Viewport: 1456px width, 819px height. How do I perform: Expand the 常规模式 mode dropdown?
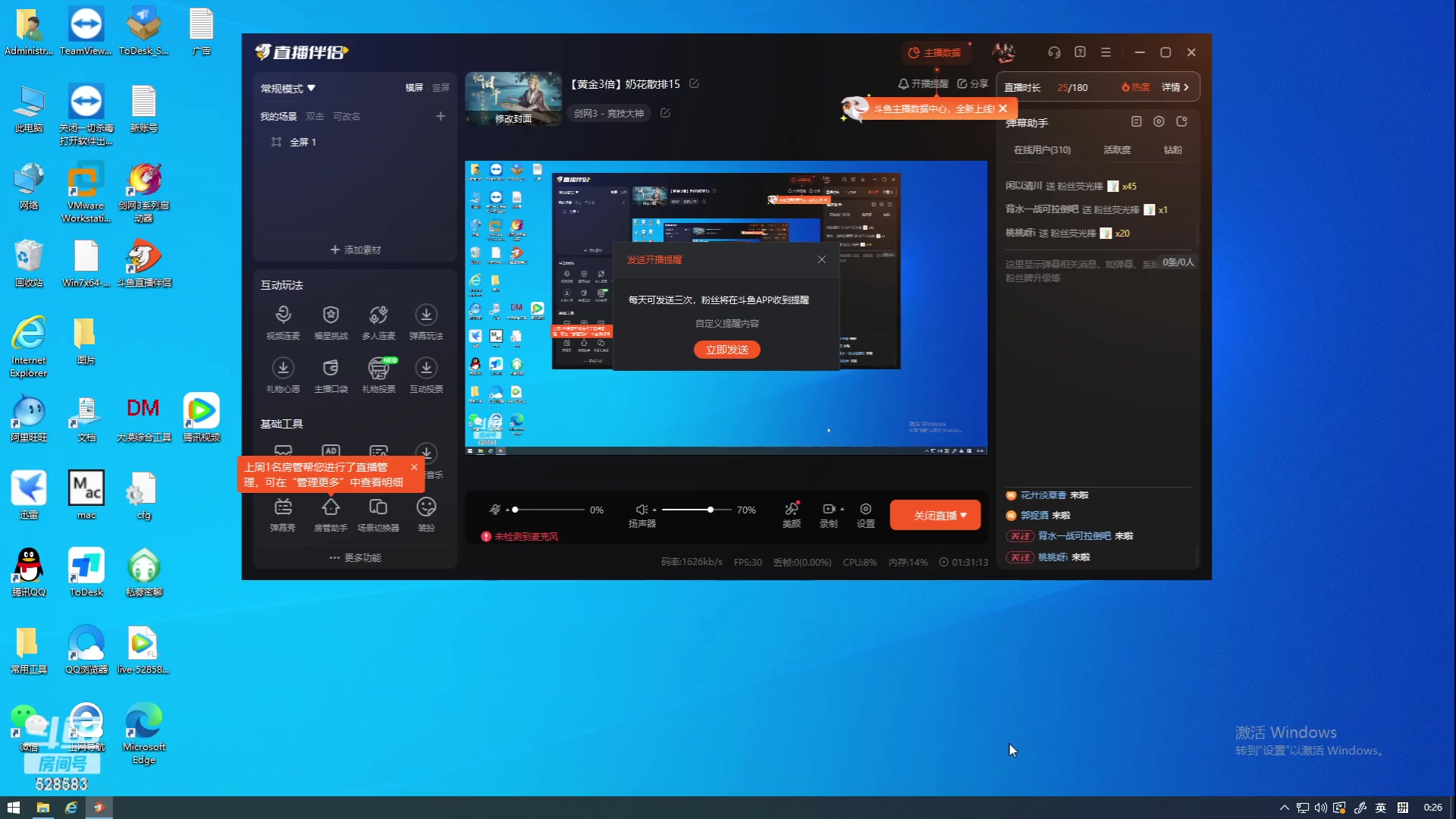[288, 89]
